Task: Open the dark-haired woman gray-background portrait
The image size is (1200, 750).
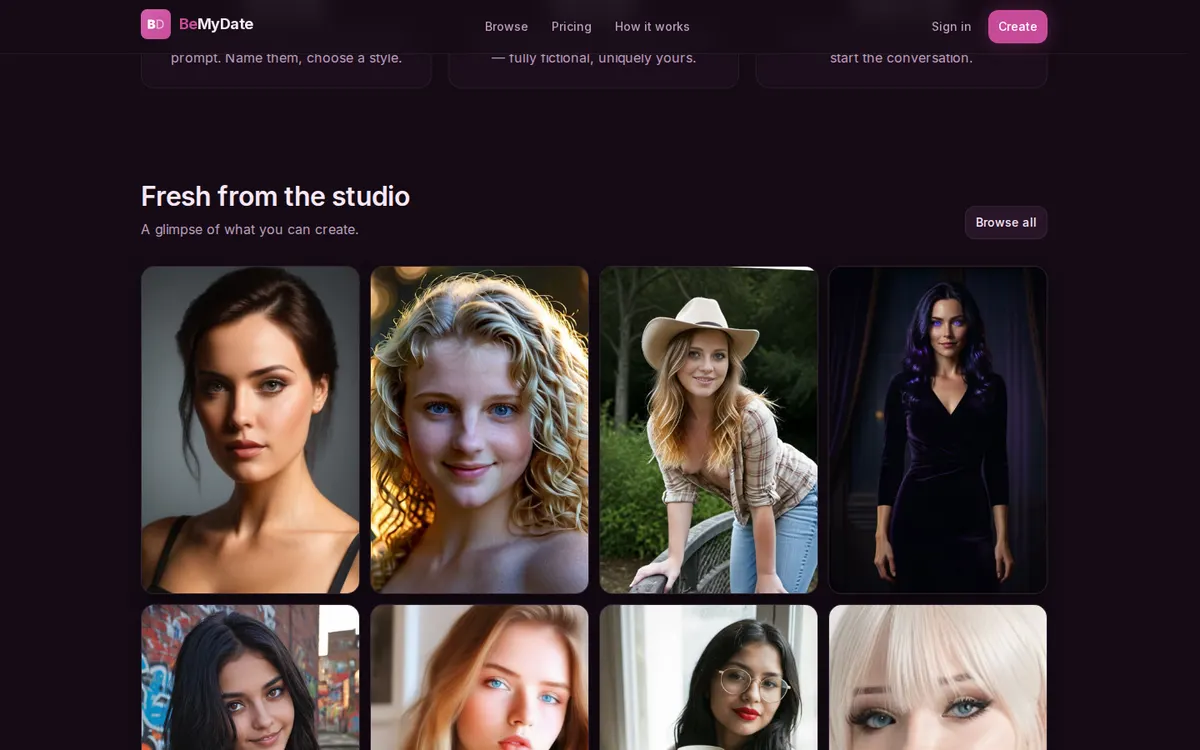Action: [x=250, y=430]
